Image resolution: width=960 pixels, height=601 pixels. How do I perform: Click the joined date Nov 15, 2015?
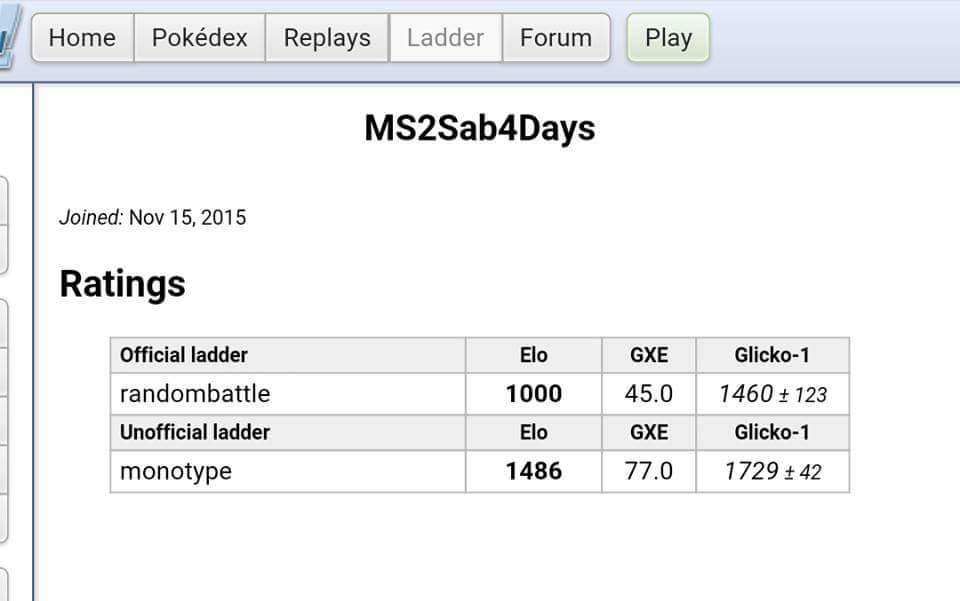pyautogui.click(x=187, y=217)
